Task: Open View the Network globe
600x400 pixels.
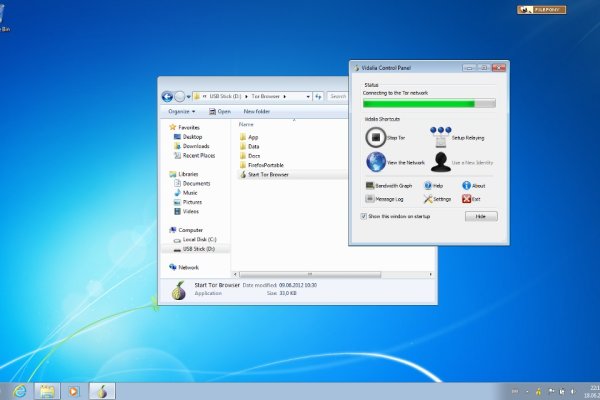Action: pyautogui.click(x=376, y=162)
